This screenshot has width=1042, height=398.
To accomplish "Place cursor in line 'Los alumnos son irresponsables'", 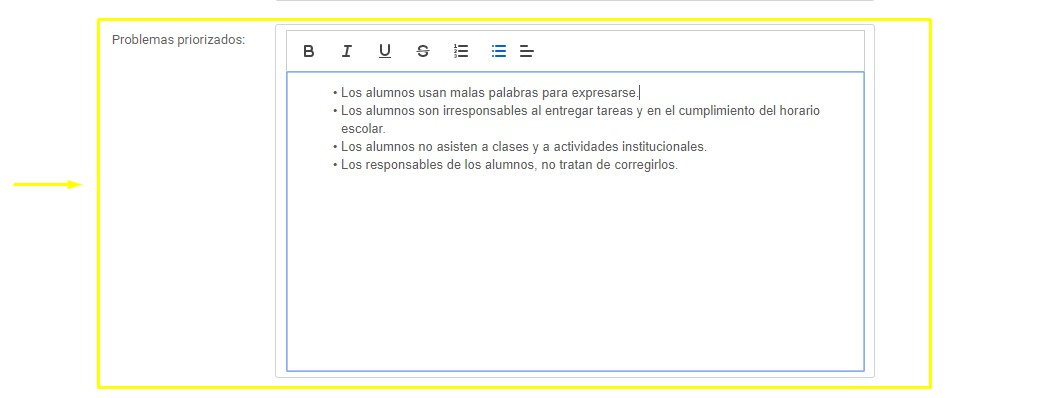I will point(580,111).
